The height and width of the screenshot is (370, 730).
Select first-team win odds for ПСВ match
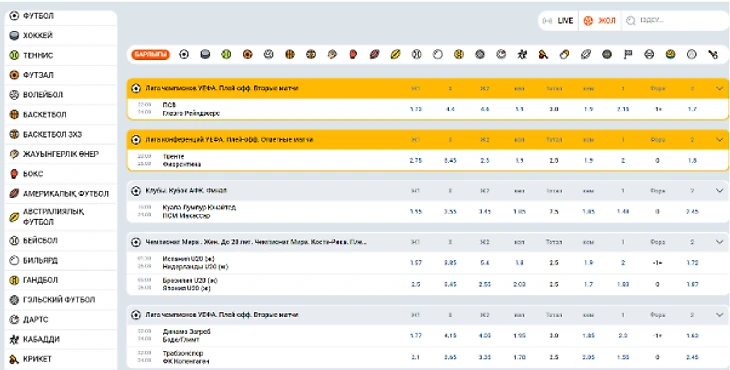click(x=416, y=109)
